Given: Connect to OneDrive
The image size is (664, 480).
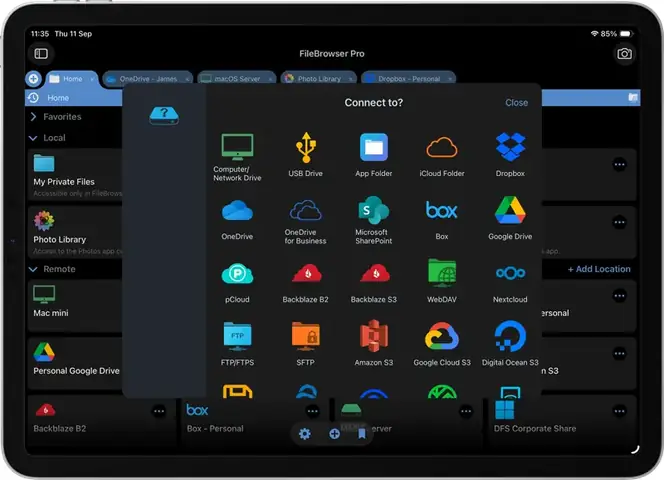Looking at the screenshot, I should click(237, 219).
